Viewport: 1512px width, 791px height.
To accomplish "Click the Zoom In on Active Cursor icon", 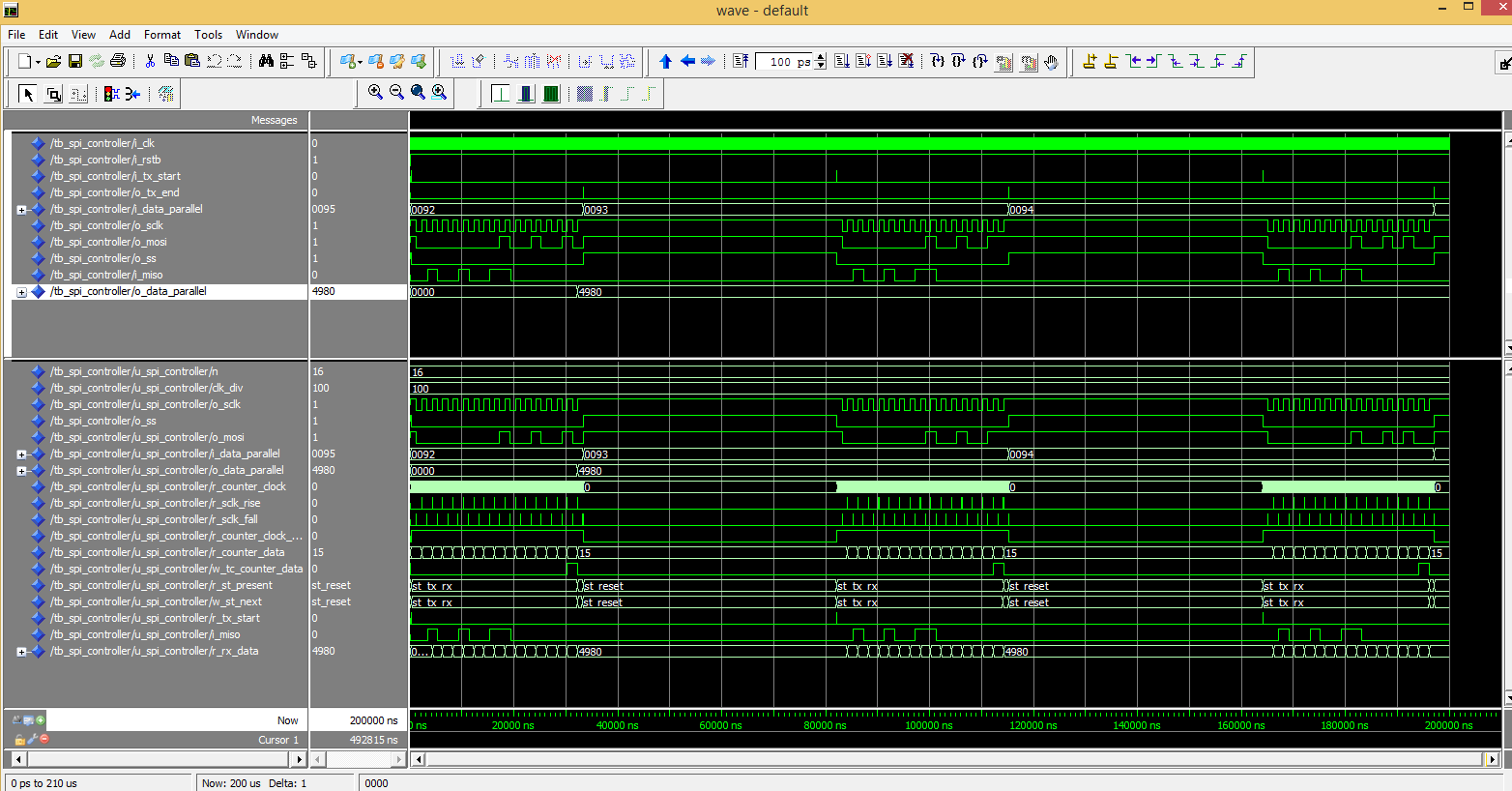I will [x=439, y=92].
